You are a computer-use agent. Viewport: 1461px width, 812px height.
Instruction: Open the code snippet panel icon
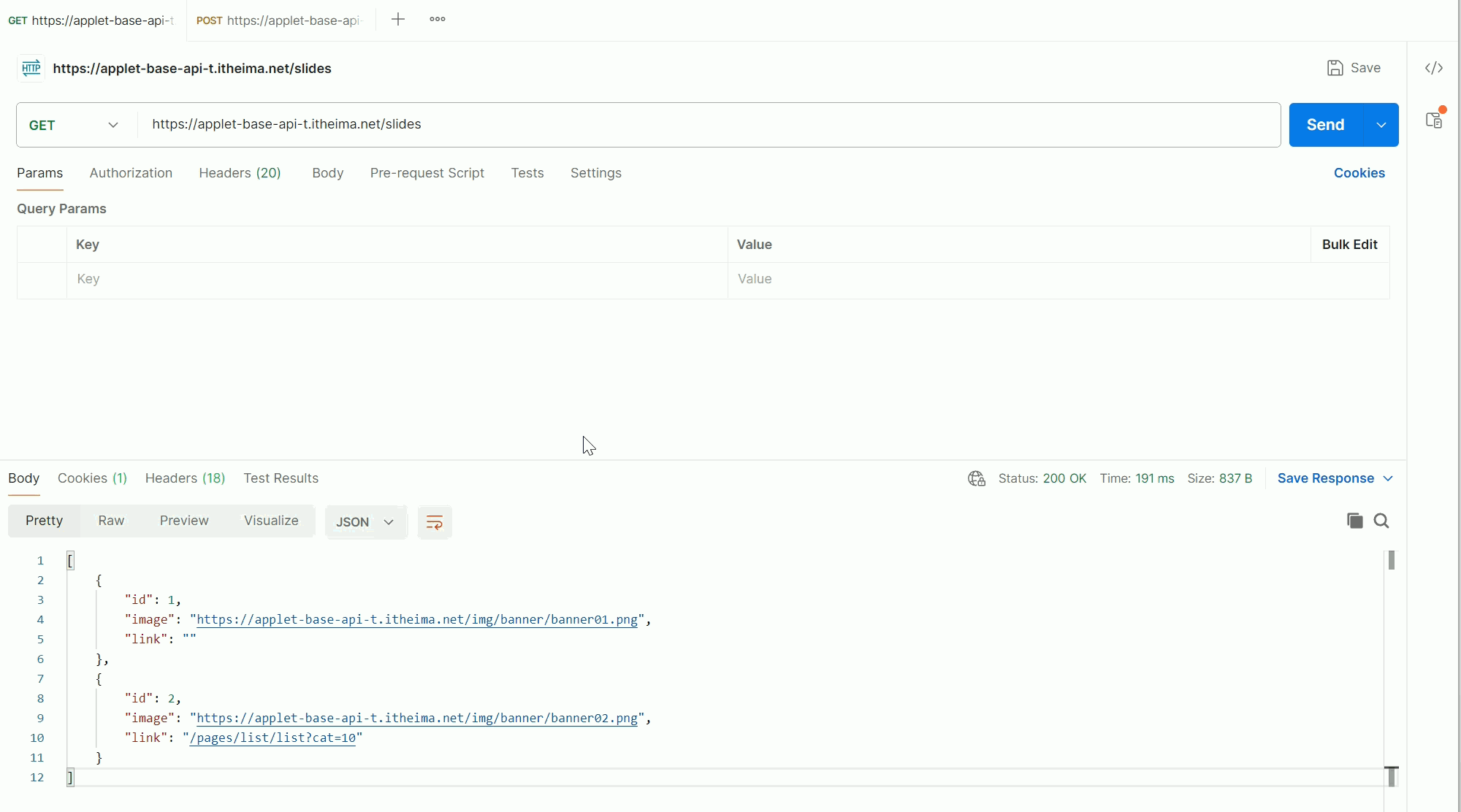tap(1433, 68)
